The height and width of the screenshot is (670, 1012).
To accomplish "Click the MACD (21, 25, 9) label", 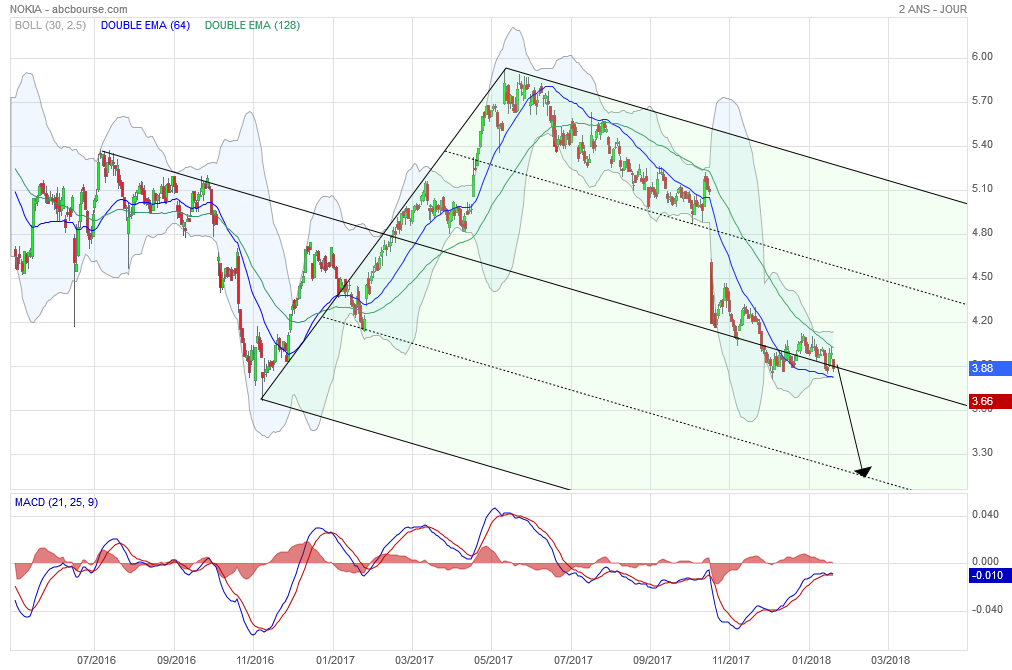I will (x=56, y=502).
